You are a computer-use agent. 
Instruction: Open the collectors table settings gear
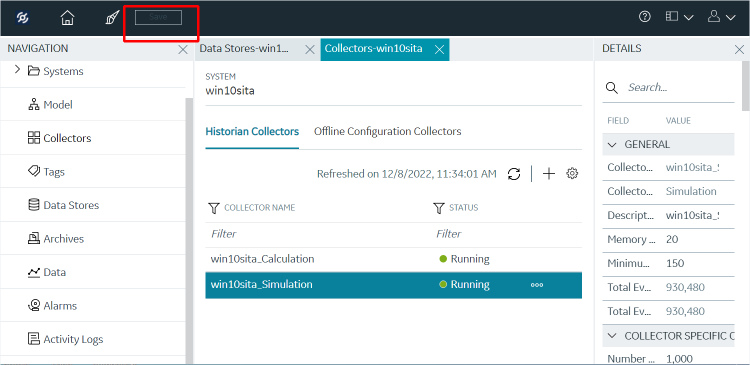572,173
